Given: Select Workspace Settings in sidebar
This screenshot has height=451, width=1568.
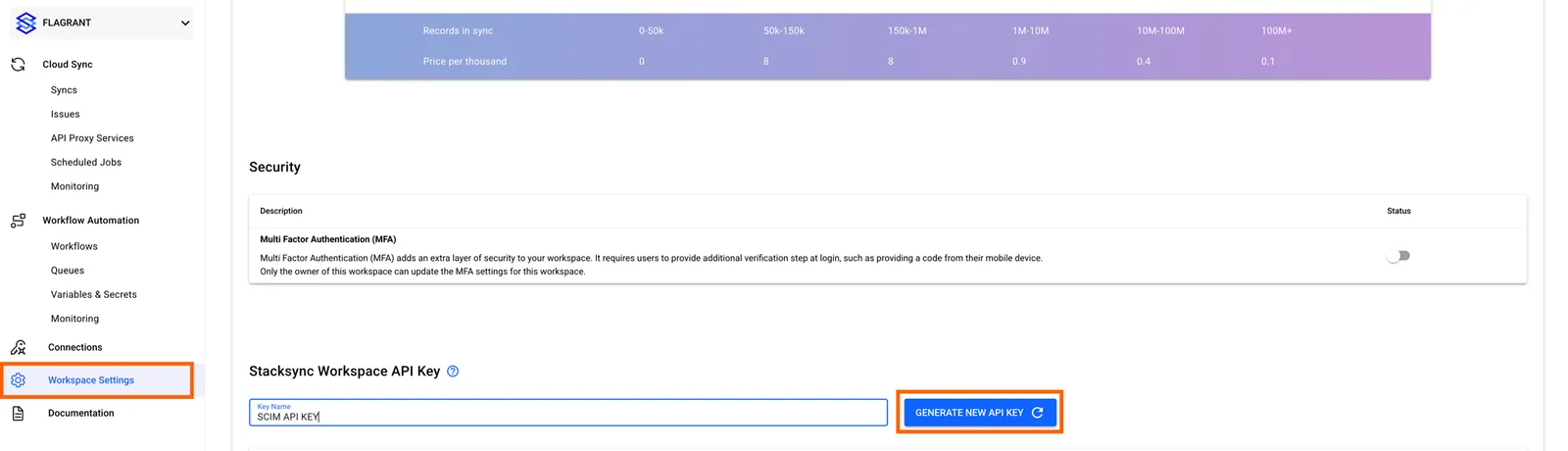Looking at the screenshot, I should [x=98, y=380].
